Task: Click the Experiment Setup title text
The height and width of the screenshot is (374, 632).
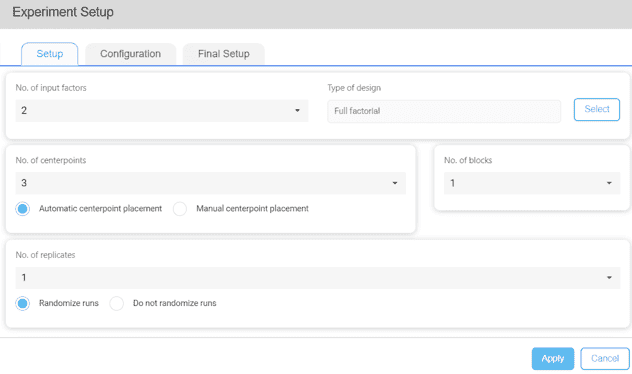Action: pyautogui.click(x=63, y=12)
